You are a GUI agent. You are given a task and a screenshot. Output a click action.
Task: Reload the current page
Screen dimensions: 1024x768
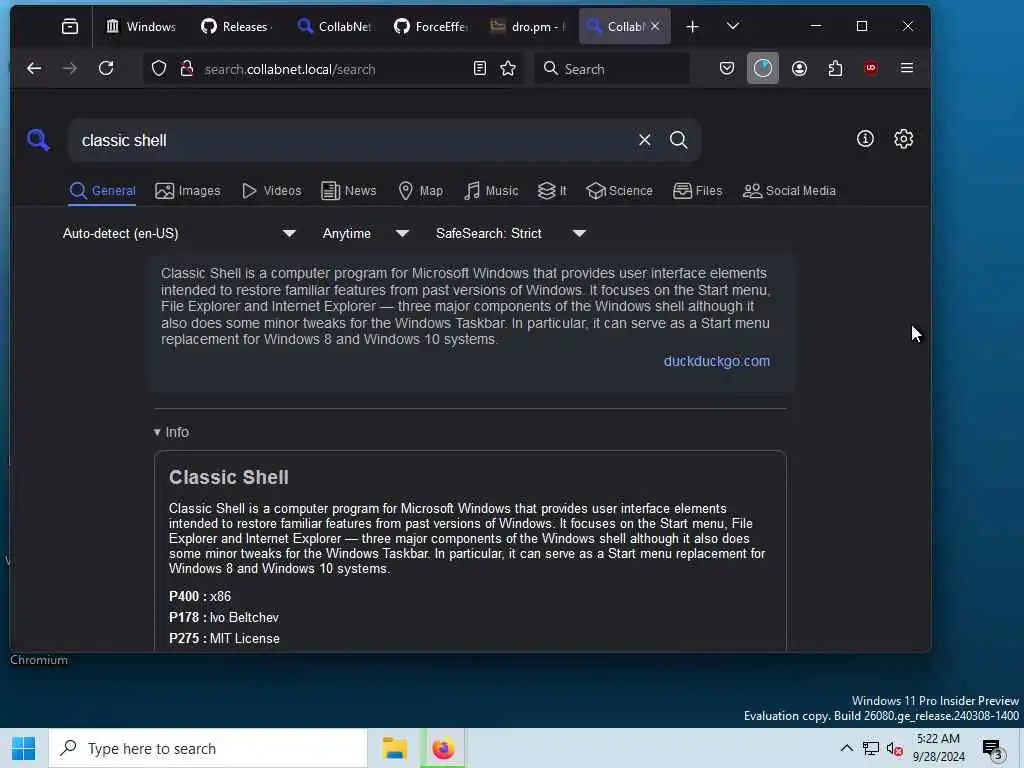[106, 69]
